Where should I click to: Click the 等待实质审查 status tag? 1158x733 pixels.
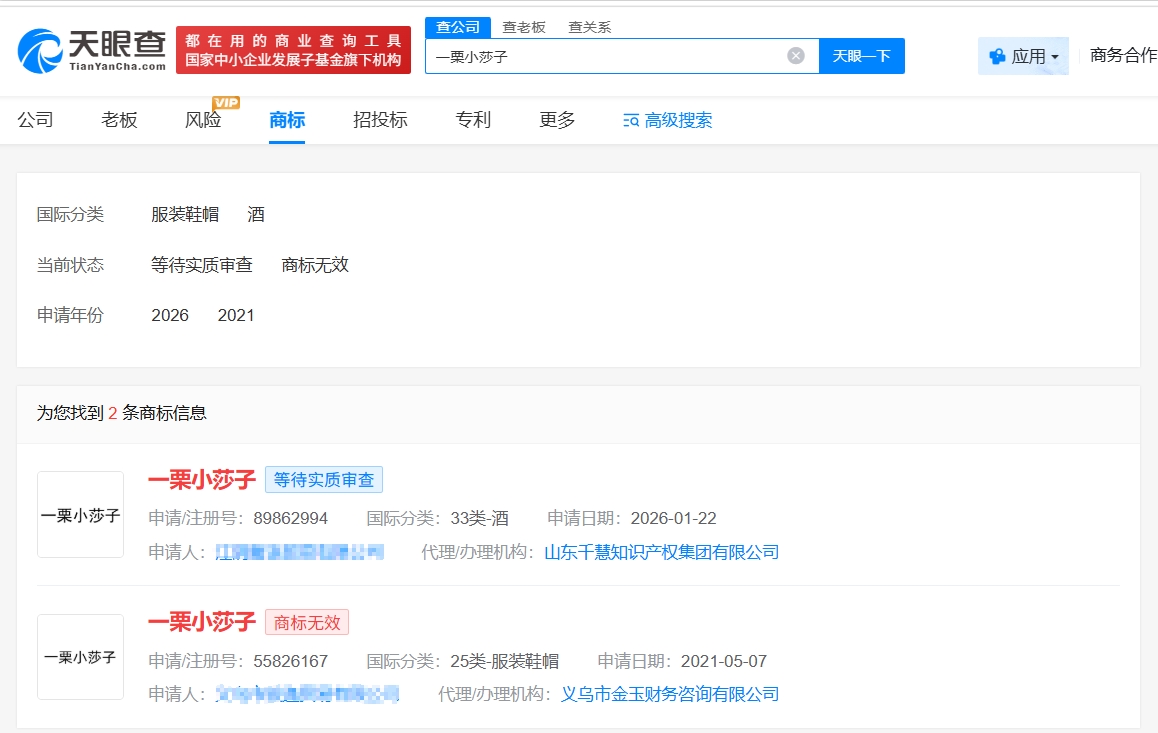click(323, 480)
